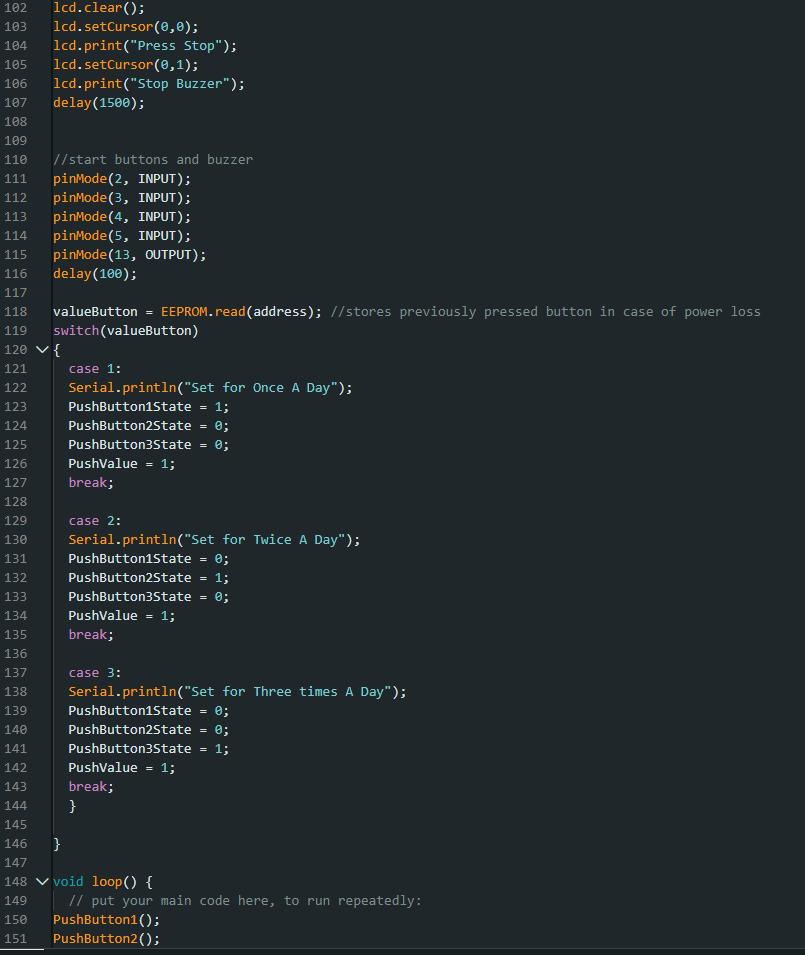Click closing brace on line 146
Image resolution: width=805 pixels, height=955 pixels.
click(x=57, y=844)
